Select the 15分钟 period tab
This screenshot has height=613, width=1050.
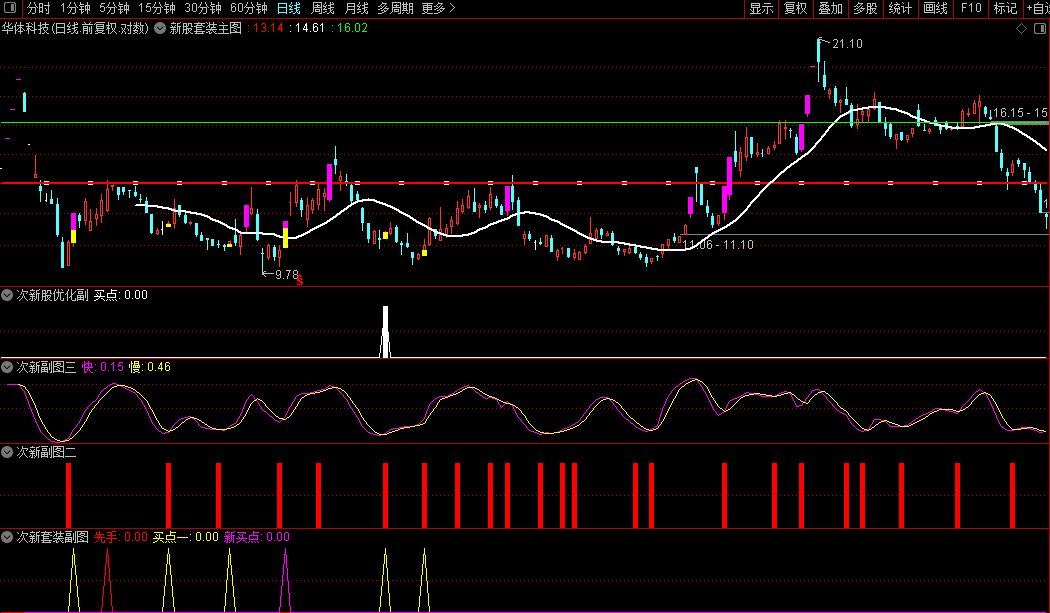pyautogui.click(x=157, y=8)
